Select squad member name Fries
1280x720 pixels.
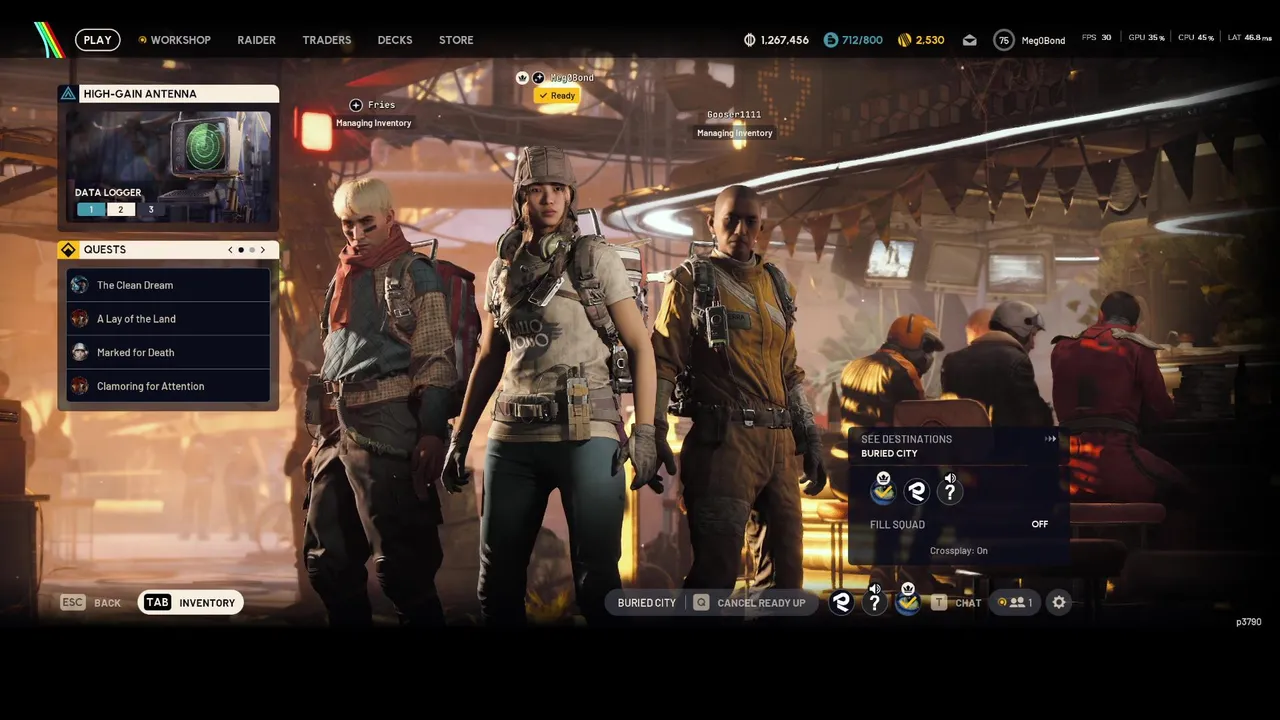(382, 105)
